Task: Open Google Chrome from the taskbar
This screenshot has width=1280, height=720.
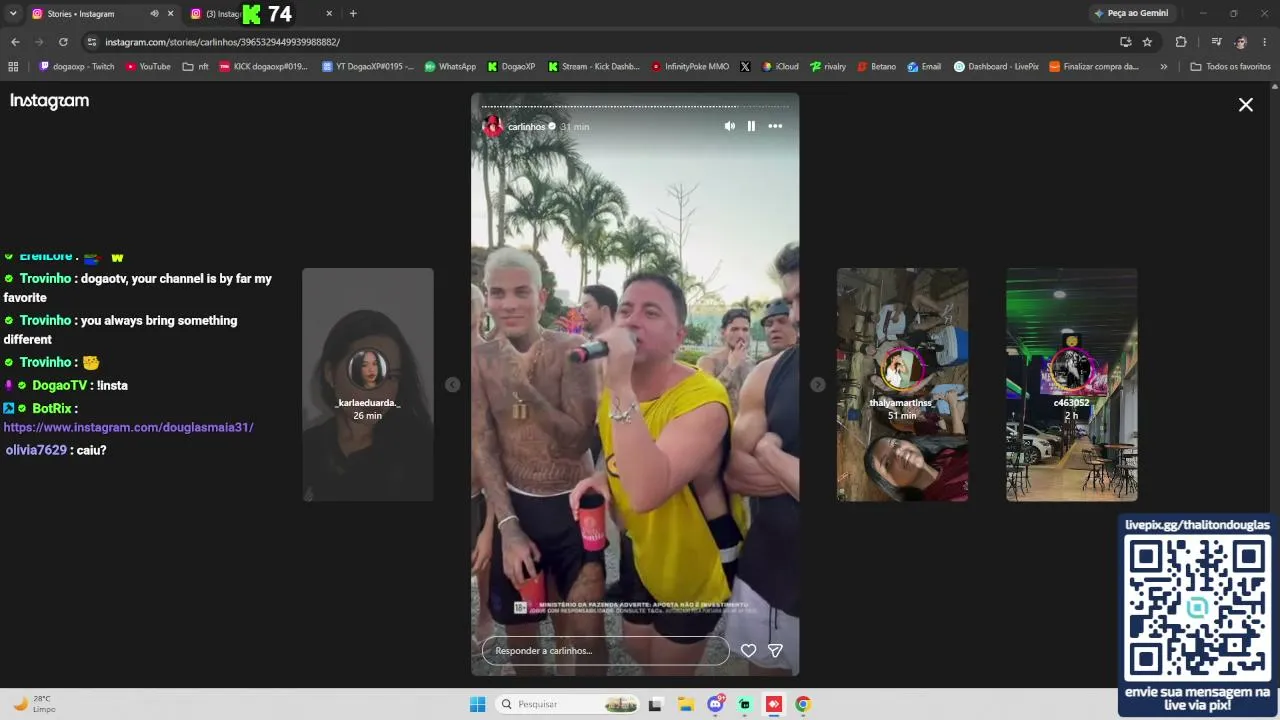Action: pos(803,704)
